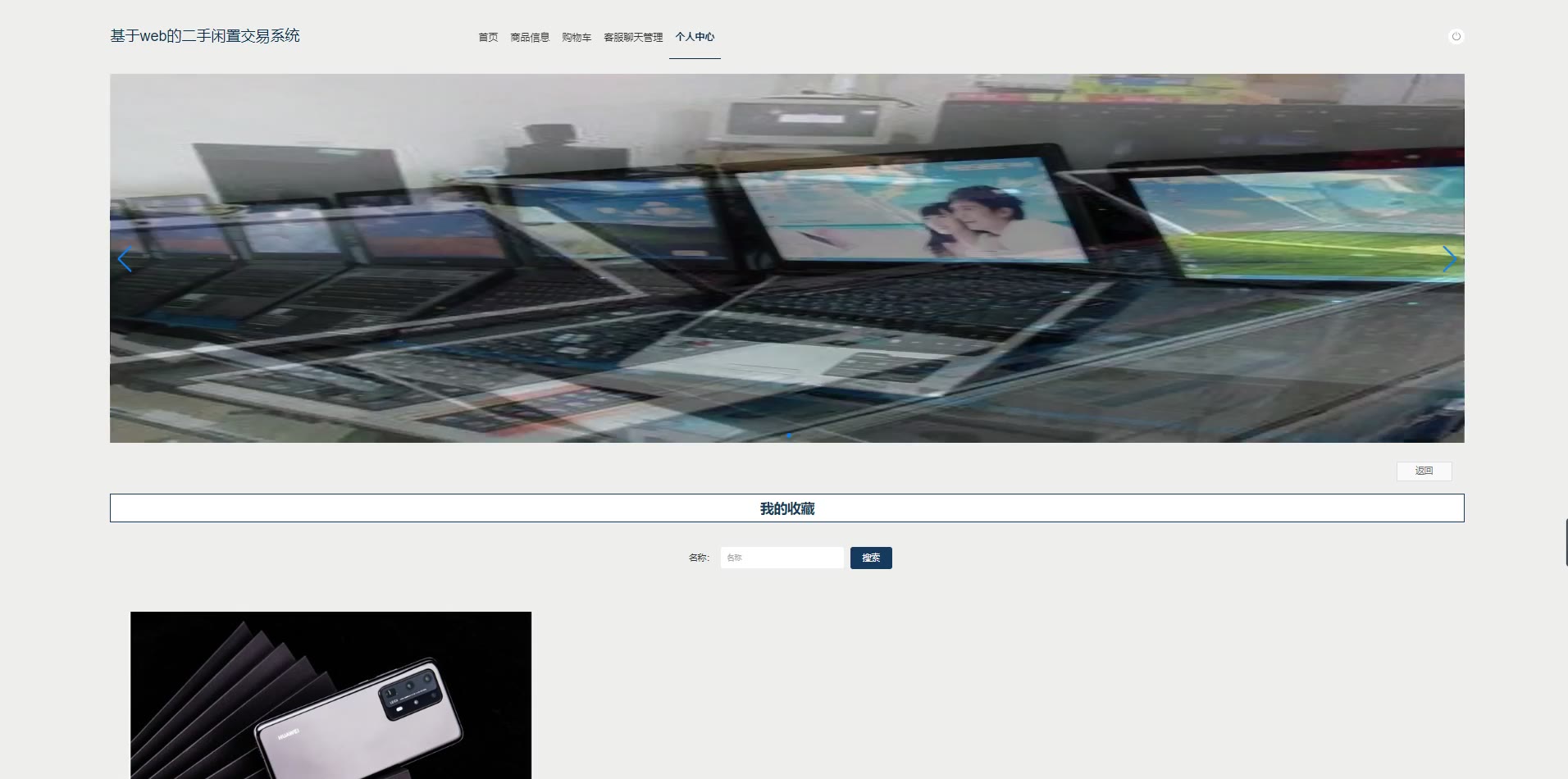Open the 首页 menu item

488,37
